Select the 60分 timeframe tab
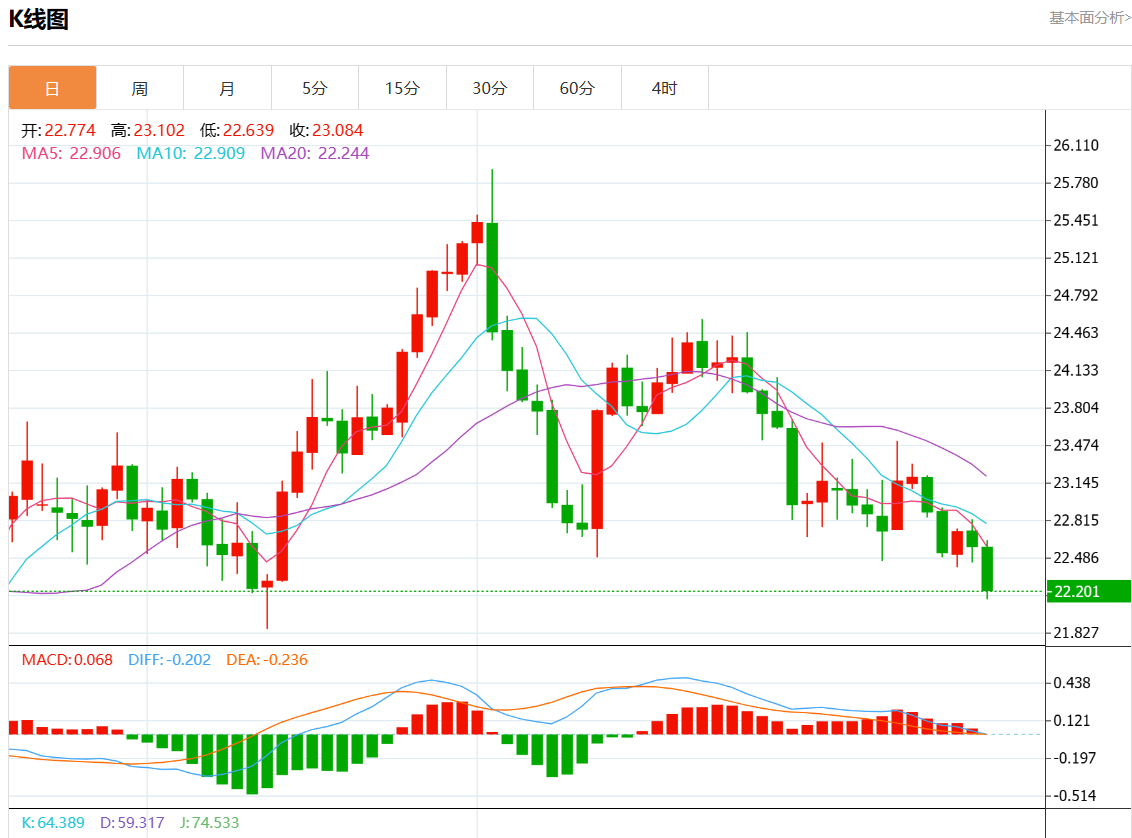Screen dimensions: 1132x838 click(x=577, y=88)
